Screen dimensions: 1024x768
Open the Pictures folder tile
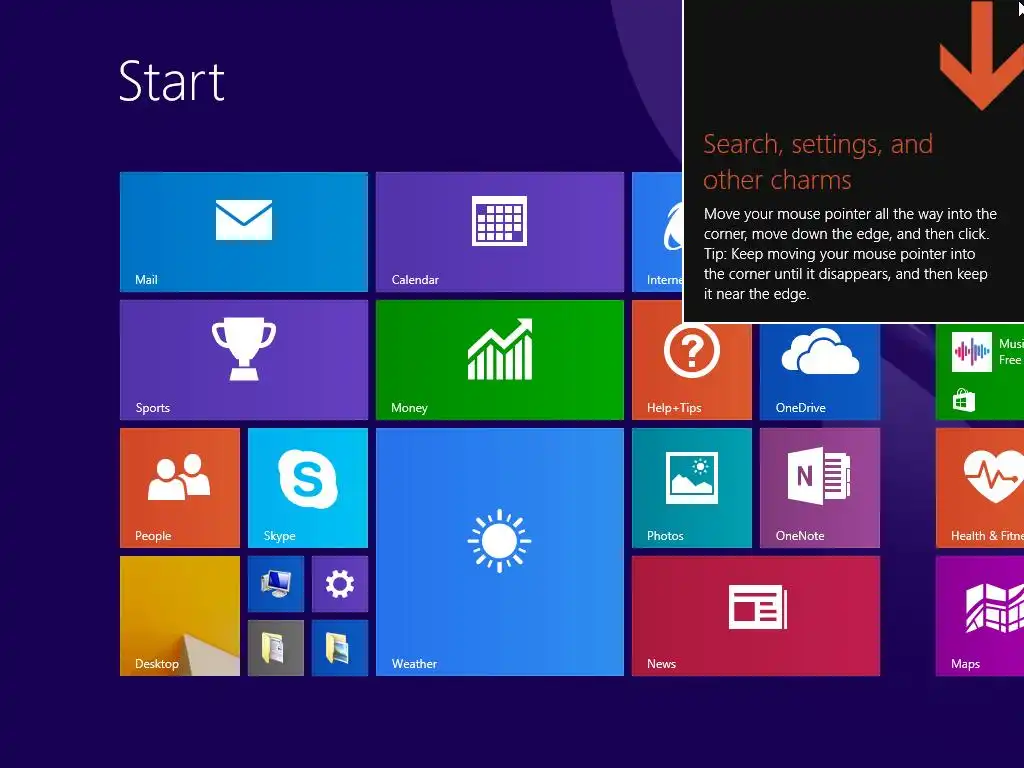(340, 648)
